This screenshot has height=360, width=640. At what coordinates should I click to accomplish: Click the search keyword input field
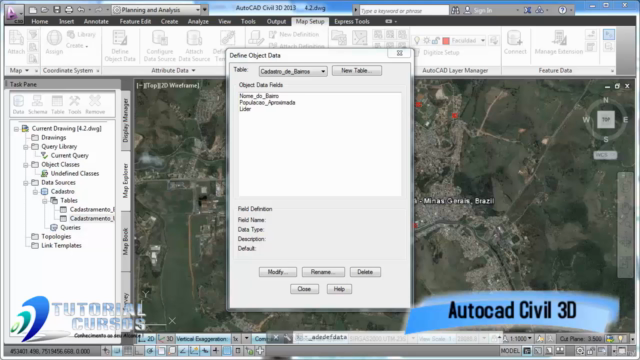pos(404,11)
